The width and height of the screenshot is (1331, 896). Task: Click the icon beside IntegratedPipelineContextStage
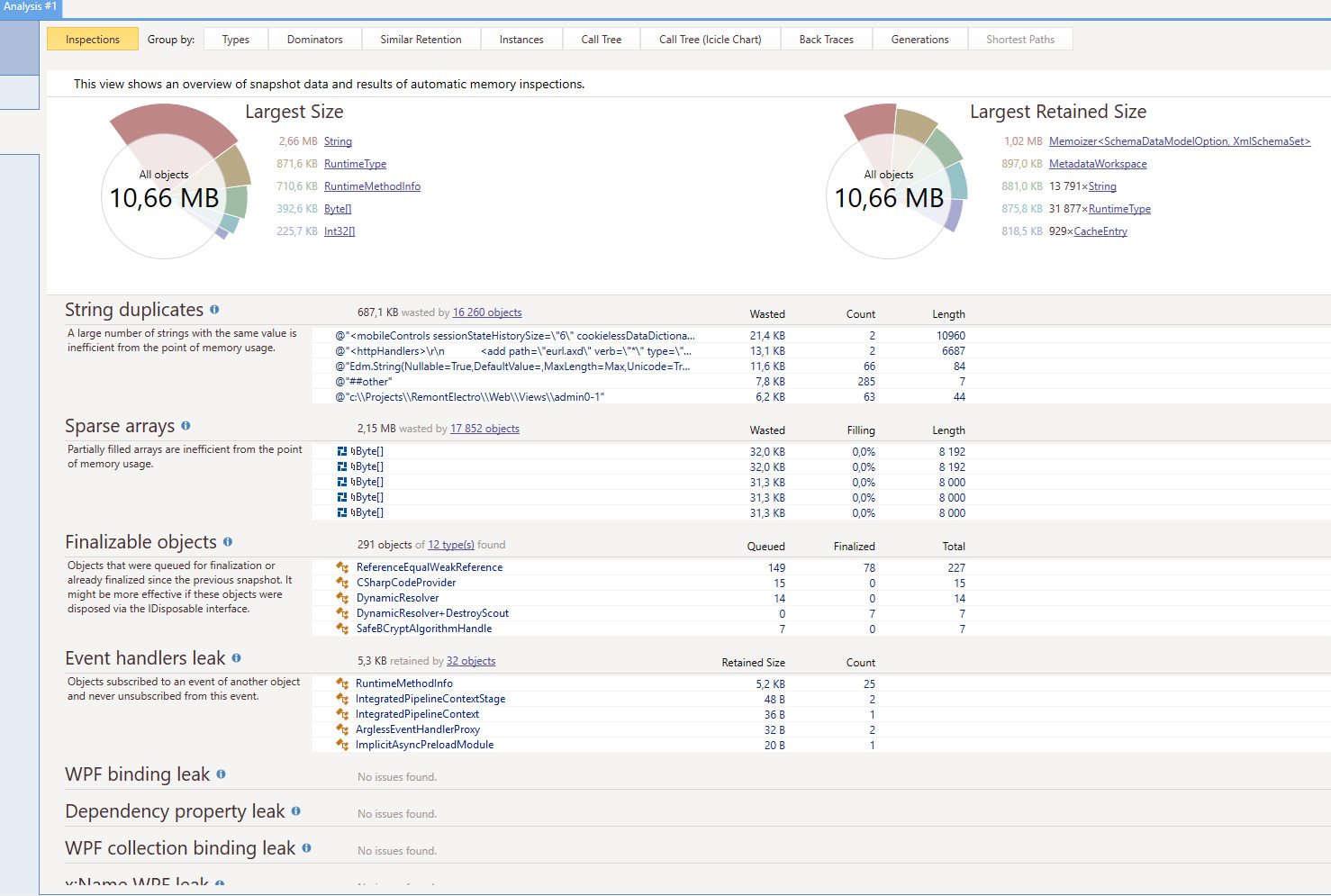tap(342, 699)
